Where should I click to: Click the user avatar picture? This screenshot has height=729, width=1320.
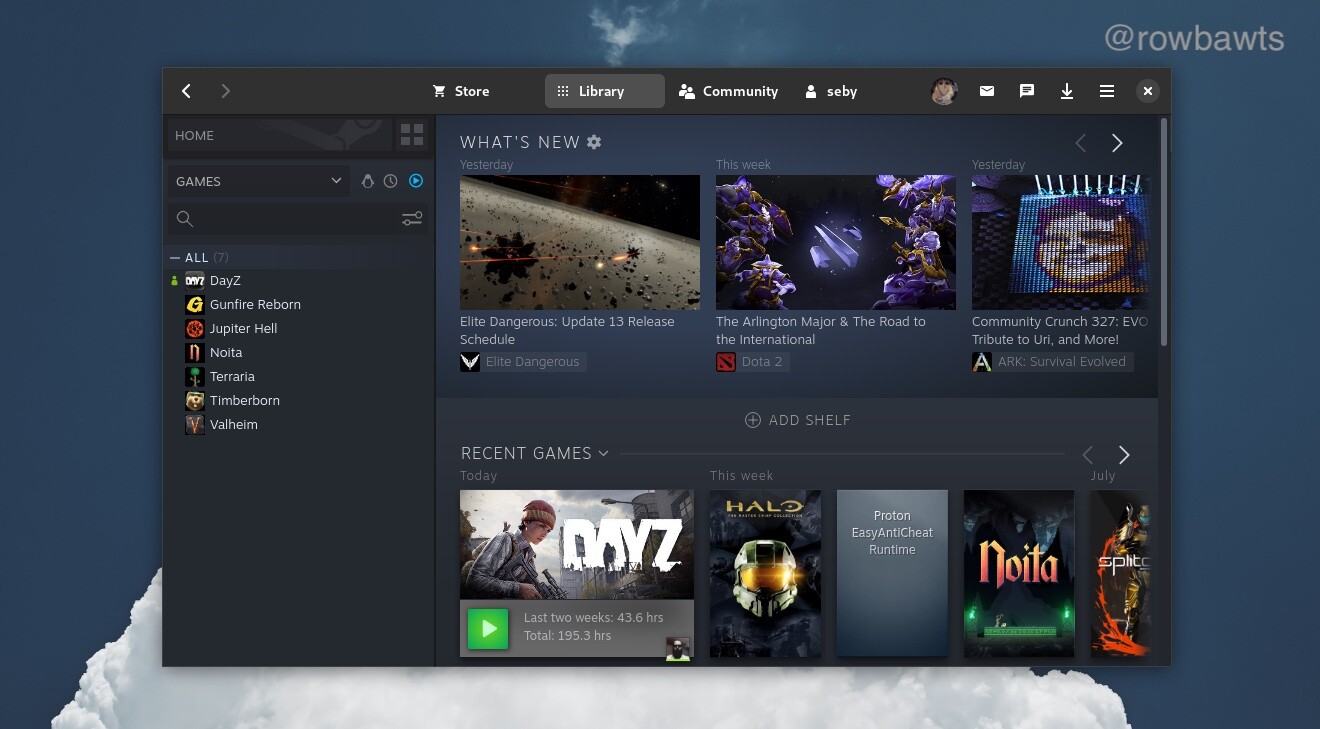coord(944,91)
